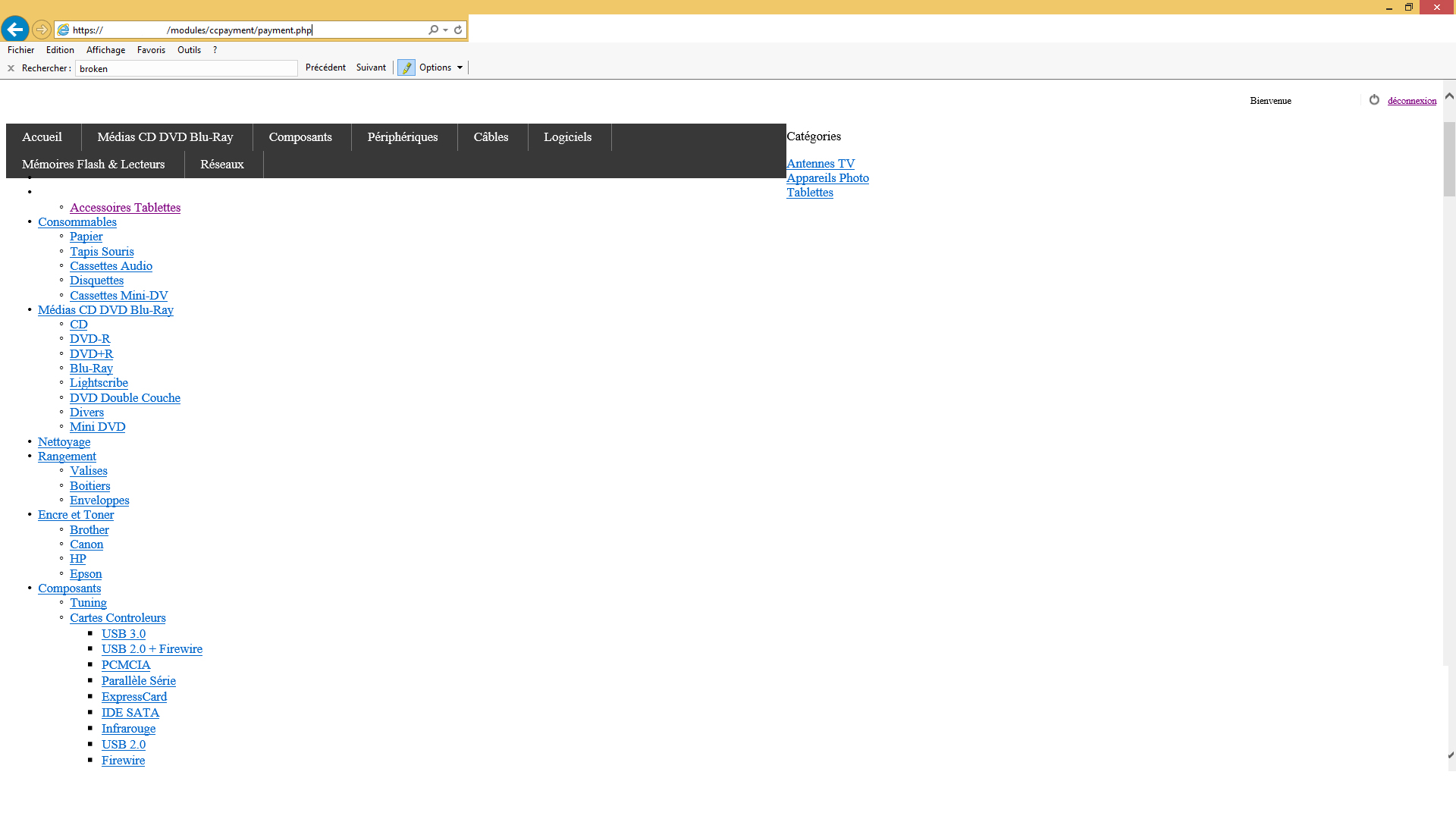Open the Outils menu
The height and width of the screenshot is (819, 1456).
189,50
